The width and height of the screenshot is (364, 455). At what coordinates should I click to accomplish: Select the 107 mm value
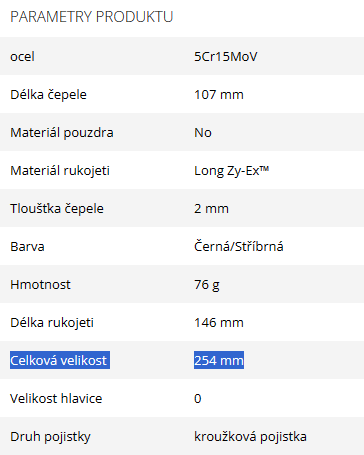pos(219,95)
